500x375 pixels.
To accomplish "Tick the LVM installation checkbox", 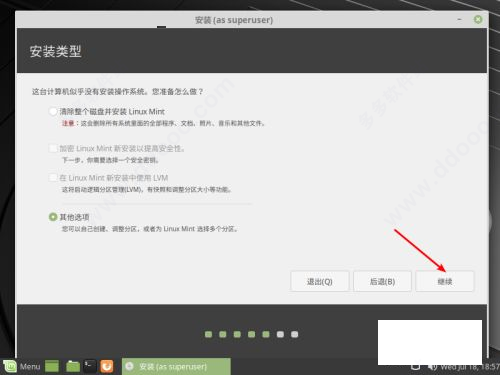I will (53, 177).
